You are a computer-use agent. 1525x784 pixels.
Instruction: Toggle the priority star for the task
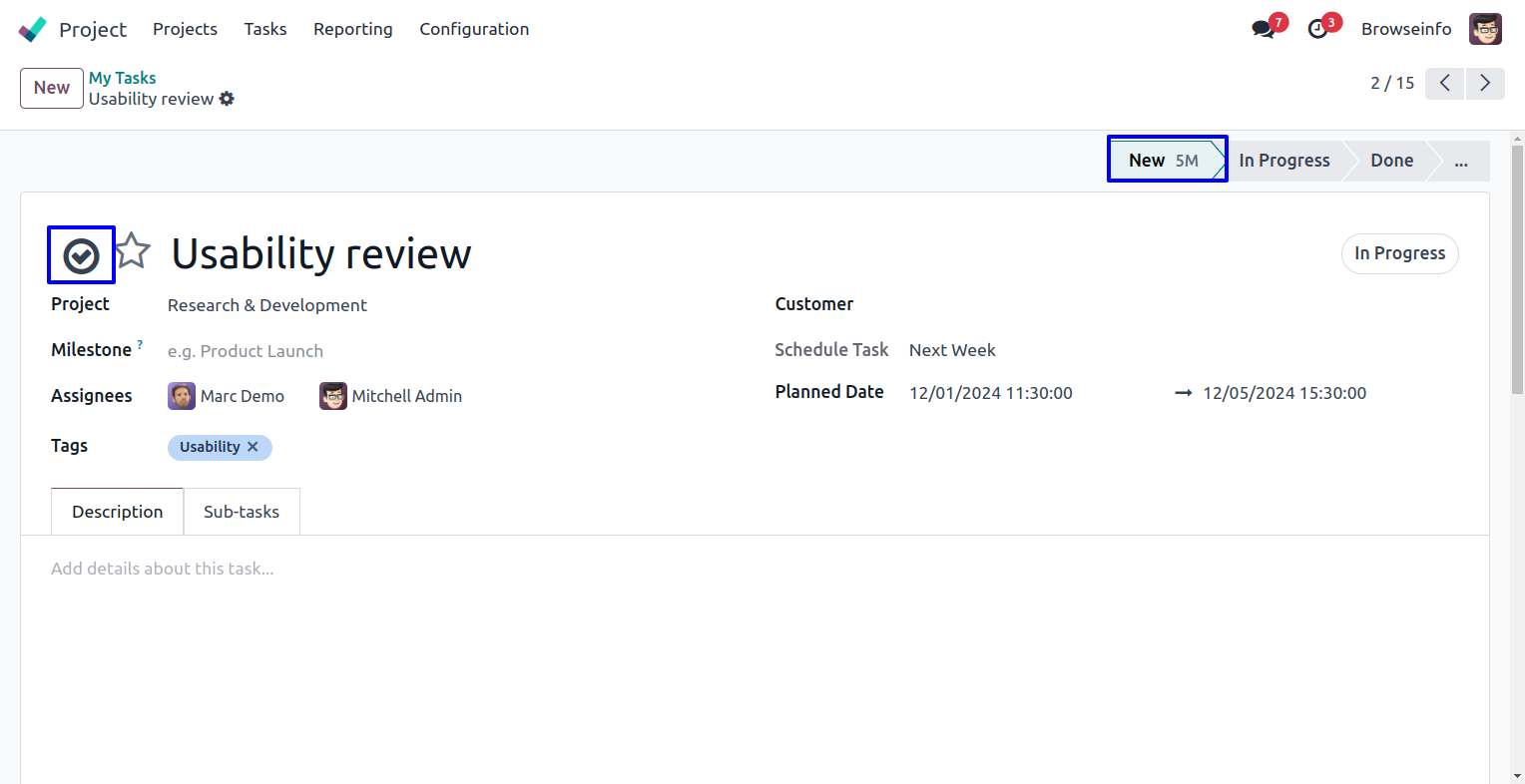click(x=133, y=251)
